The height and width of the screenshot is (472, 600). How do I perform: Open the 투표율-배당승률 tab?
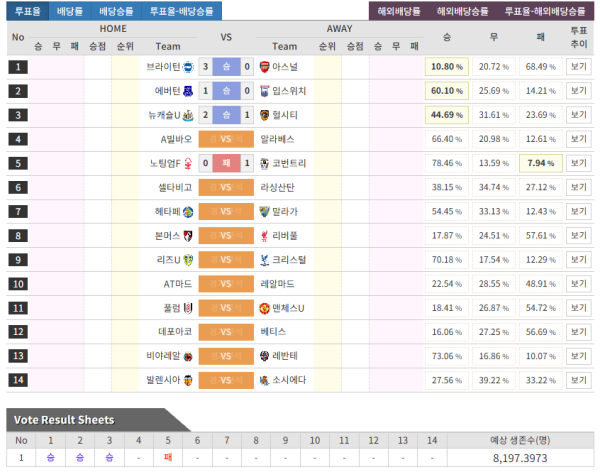(x=181, y=11)
